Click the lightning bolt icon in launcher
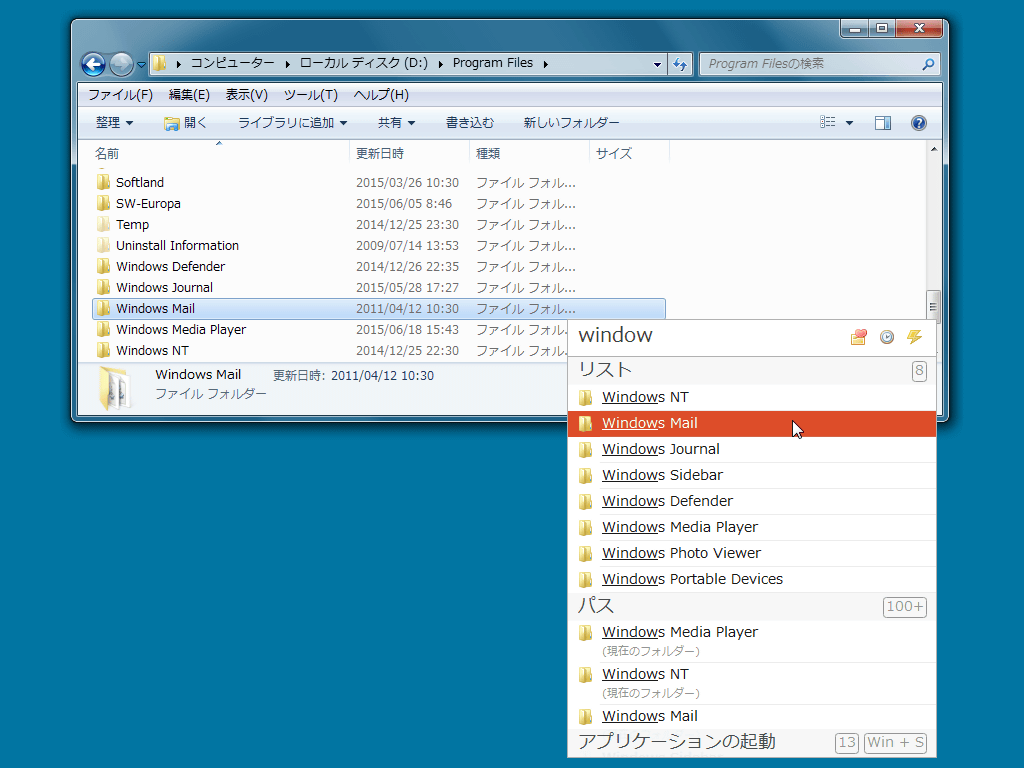This screenshot has width=1024, height=768. tap(914, 337)
